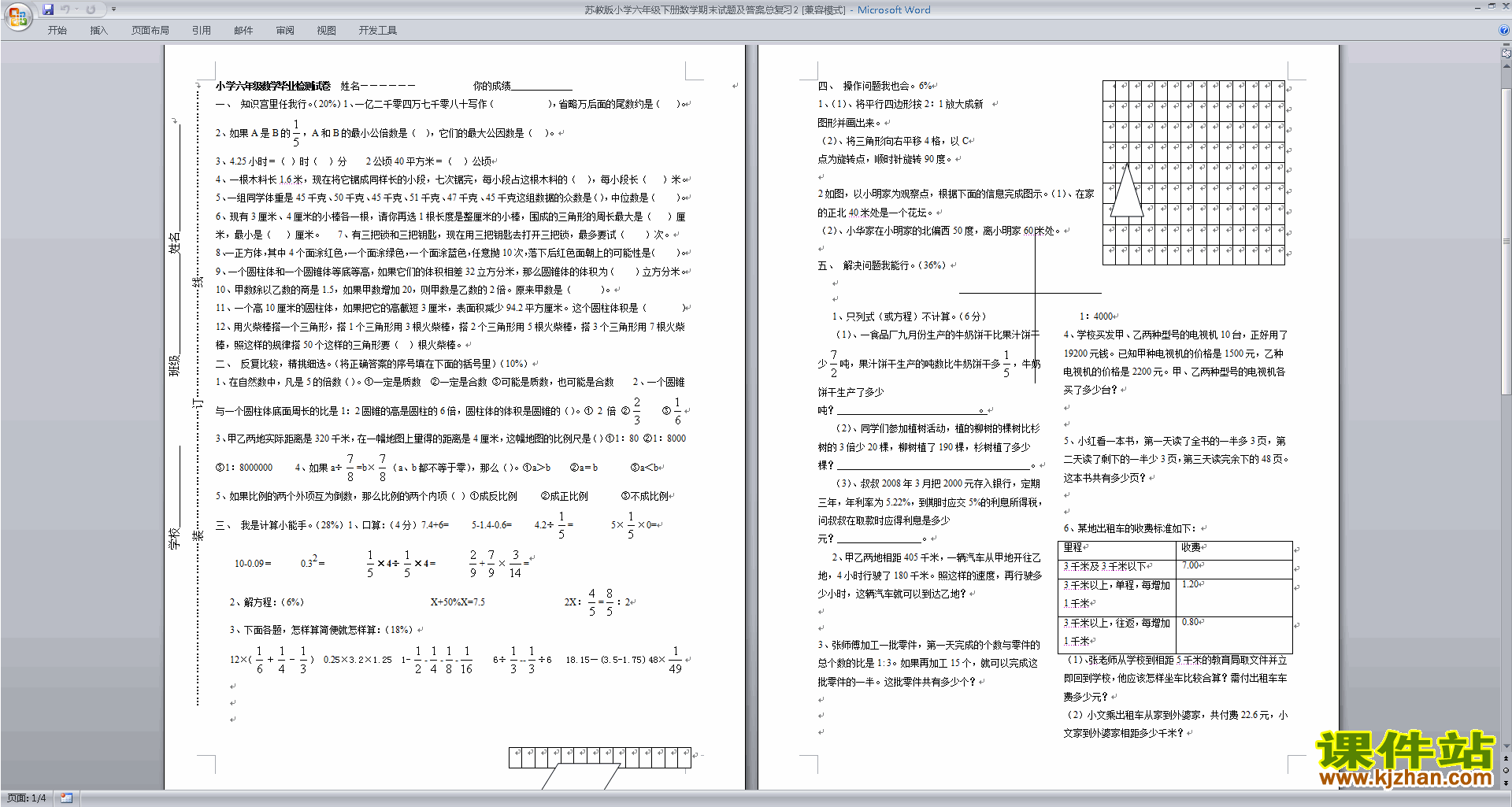Redo the last action
1512x807 pixels.
click(x=91, y=9)
